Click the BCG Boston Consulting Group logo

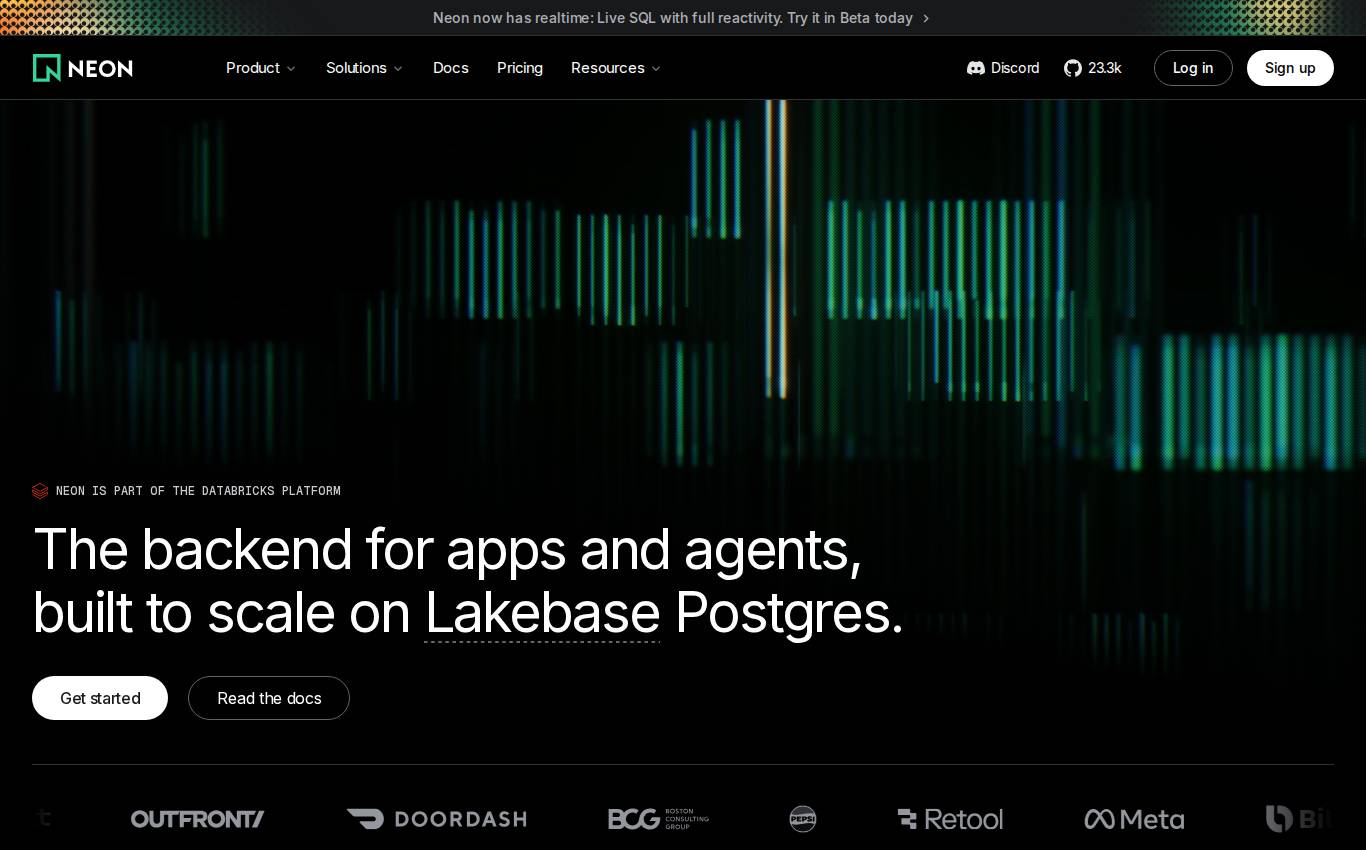(x=658, y=819)
